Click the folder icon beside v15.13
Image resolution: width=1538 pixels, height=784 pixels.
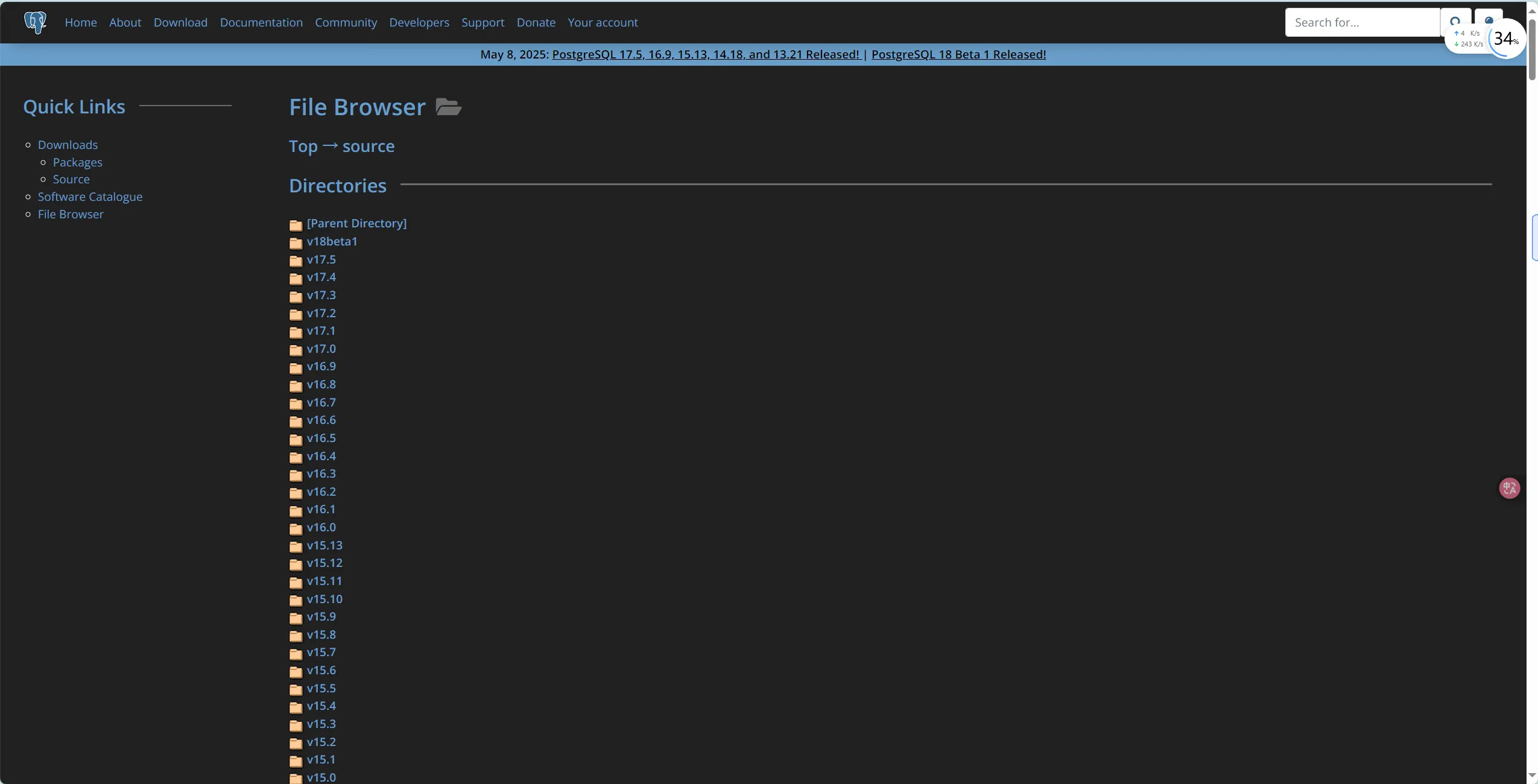pos(296,547)
